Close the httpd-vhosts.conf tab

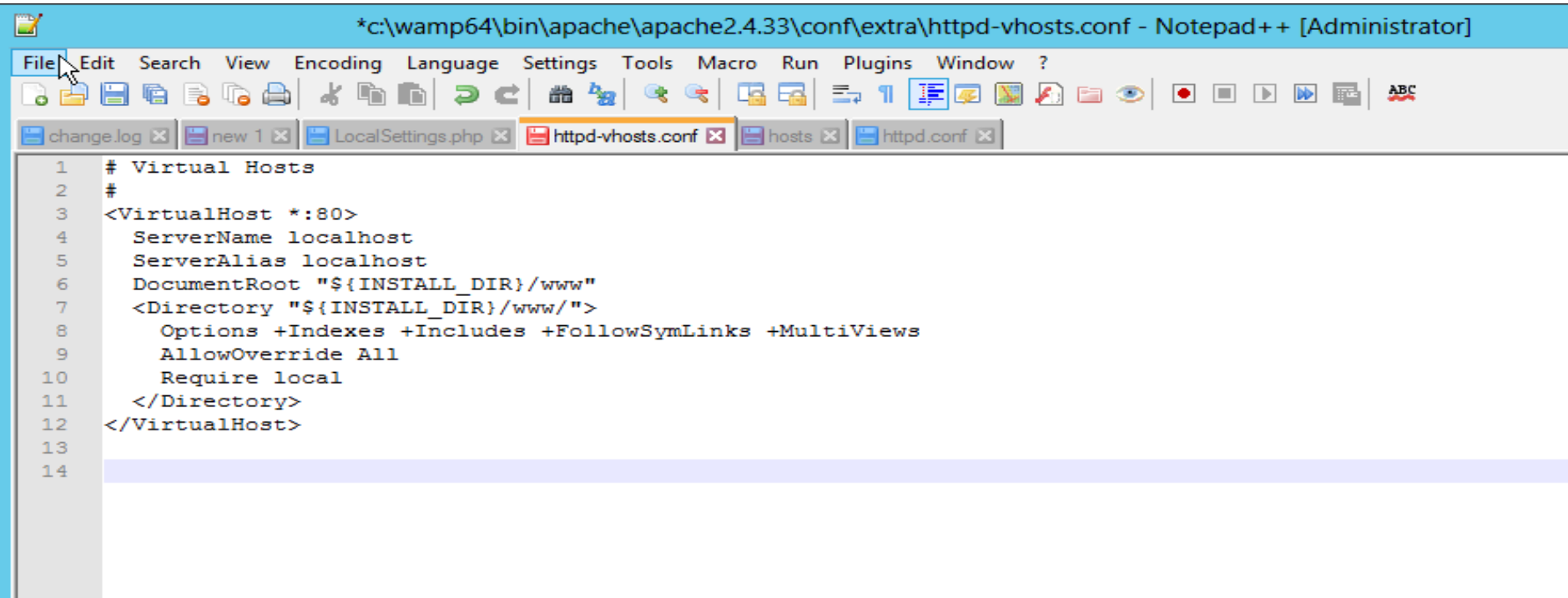[x=716, y=136]
